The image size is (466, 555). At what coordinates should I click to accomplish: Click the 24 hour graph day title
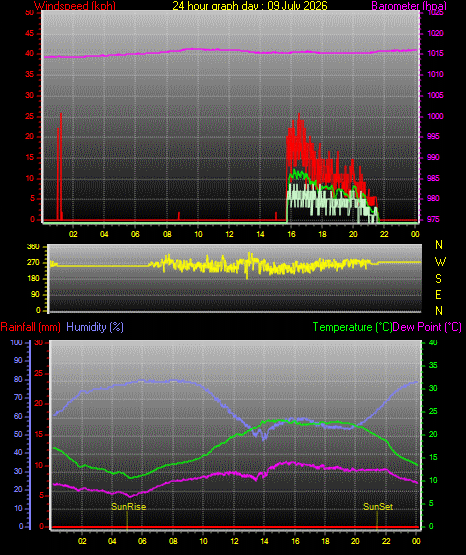coord(250,5)
